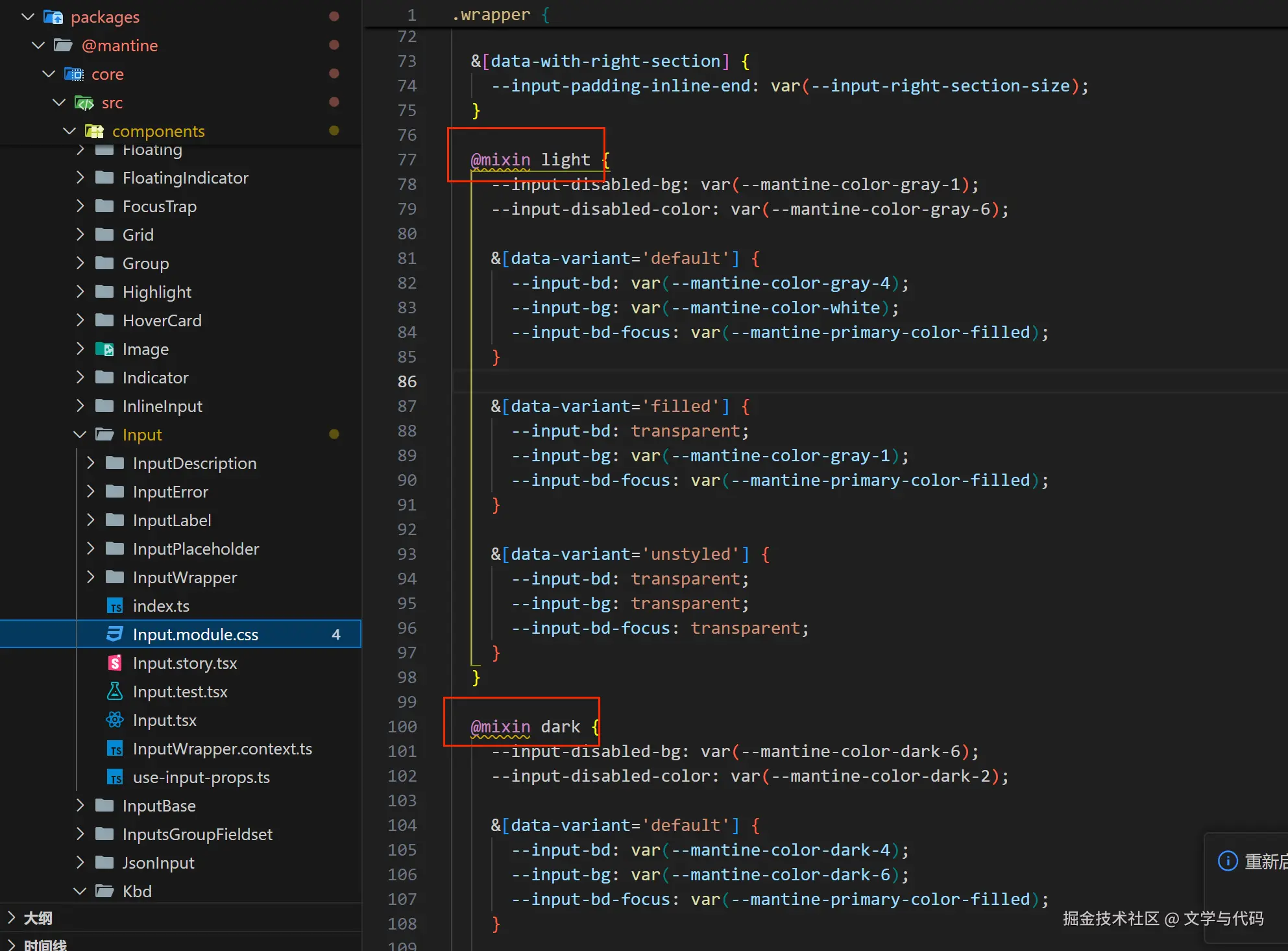Click the Input.test.tsx flask icon
Screen dimensions: 1288x951
[x=115, y=692]
